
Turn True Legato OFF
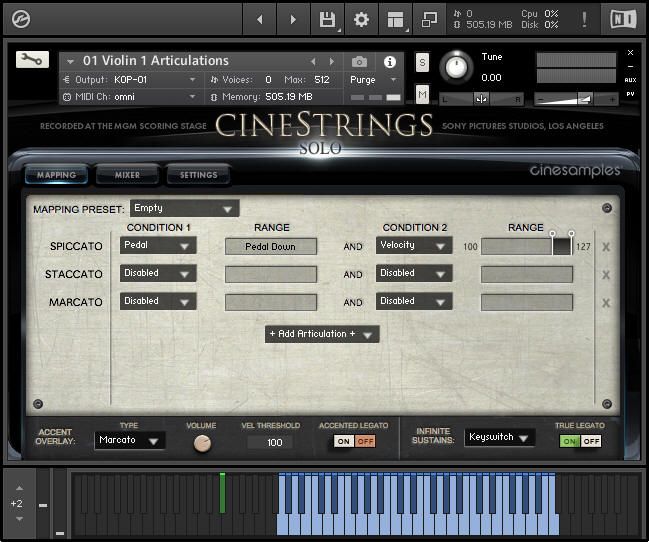coord(591,441)
